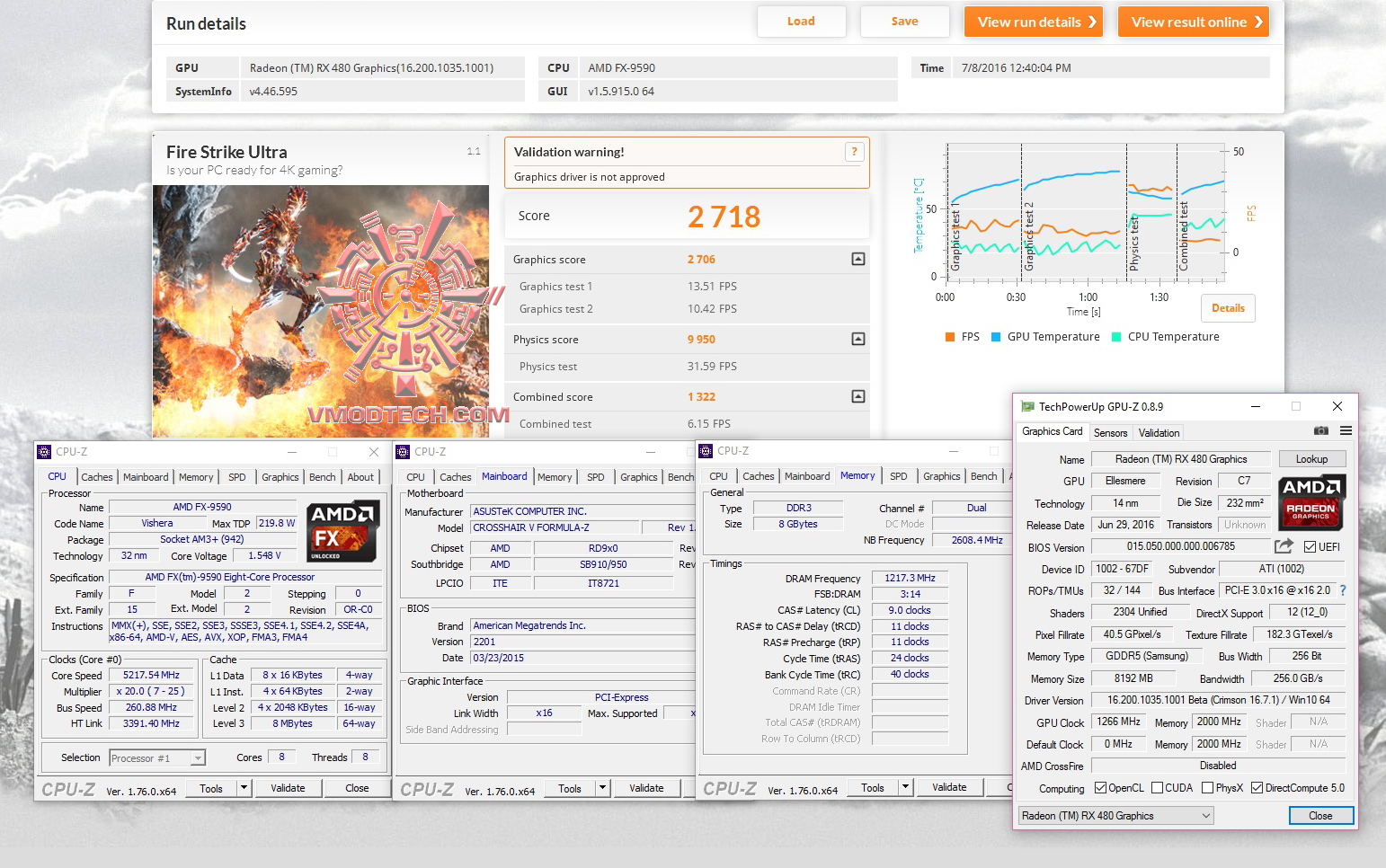This screenshot has width=1386, height=868.
Task: Click the "Graphics driver is not approved" message
Action: coord(589,177)
